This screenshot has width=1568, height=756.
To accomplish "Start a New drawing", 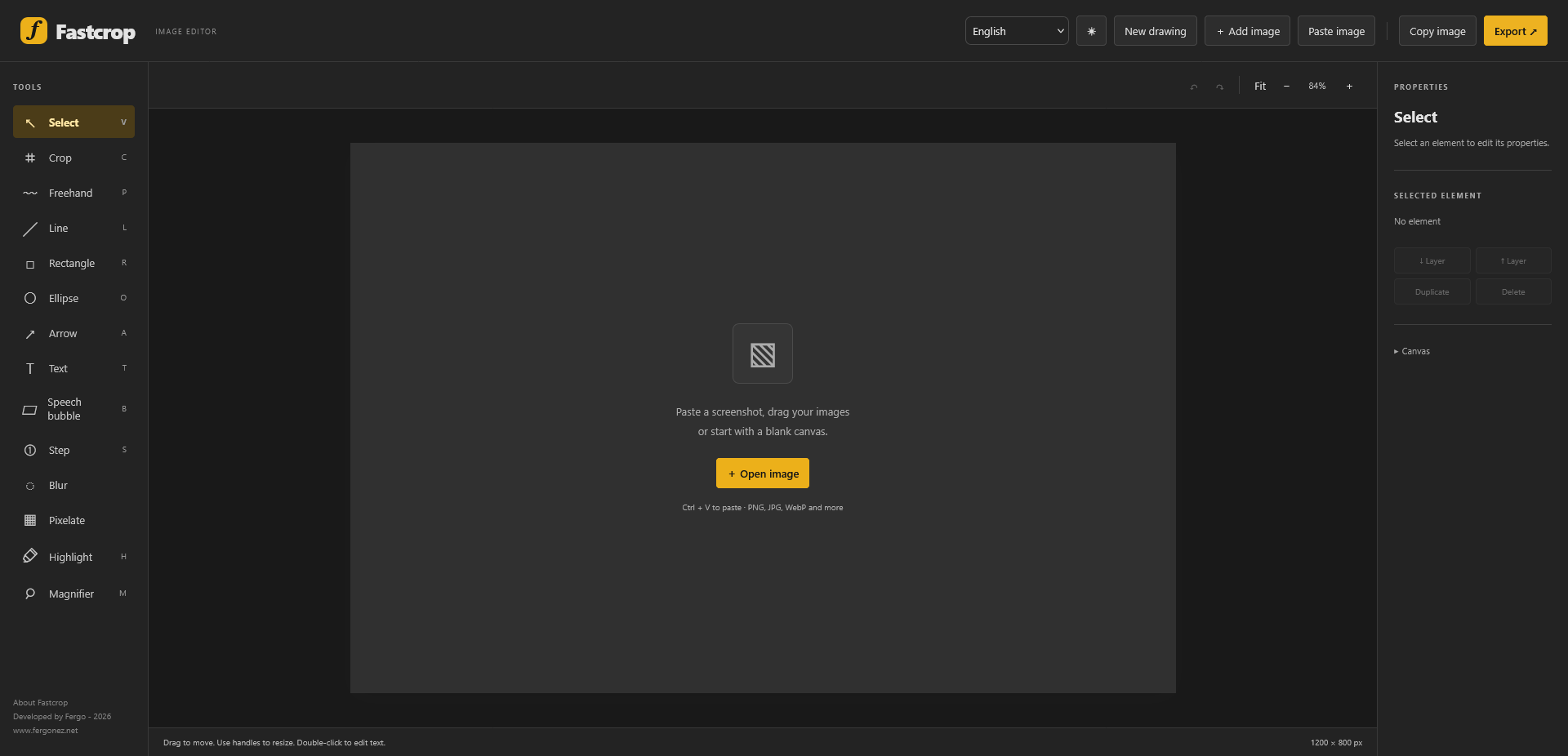I will coord(1155,31).
